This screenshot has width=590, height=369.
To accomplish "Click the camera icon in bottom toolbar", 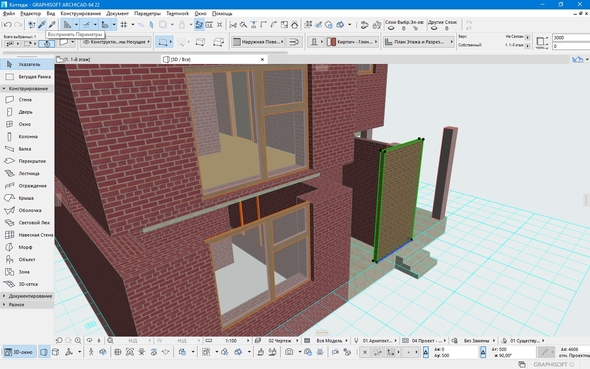I will point(289,352).
